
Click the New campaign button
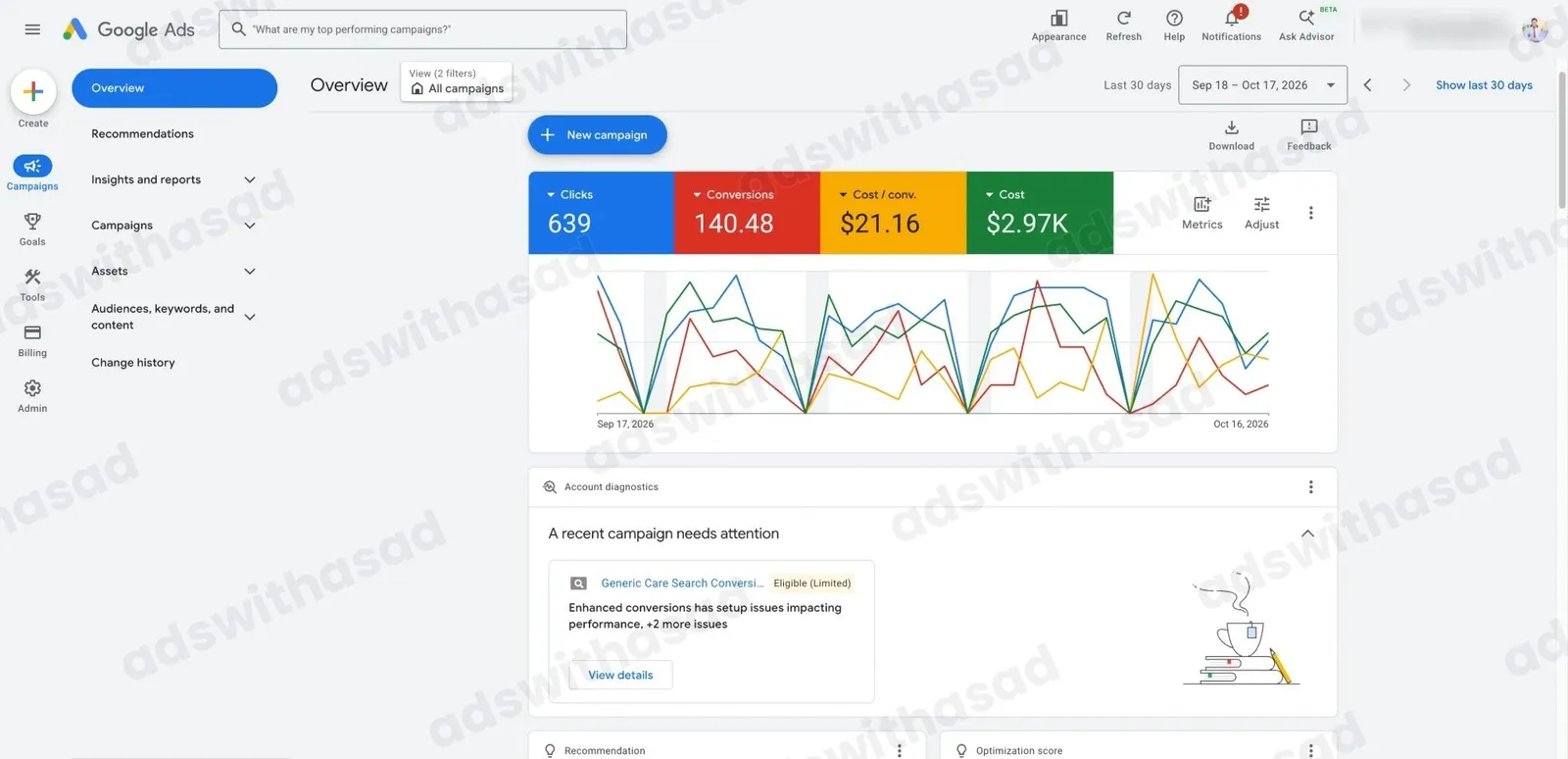point(597,135)
